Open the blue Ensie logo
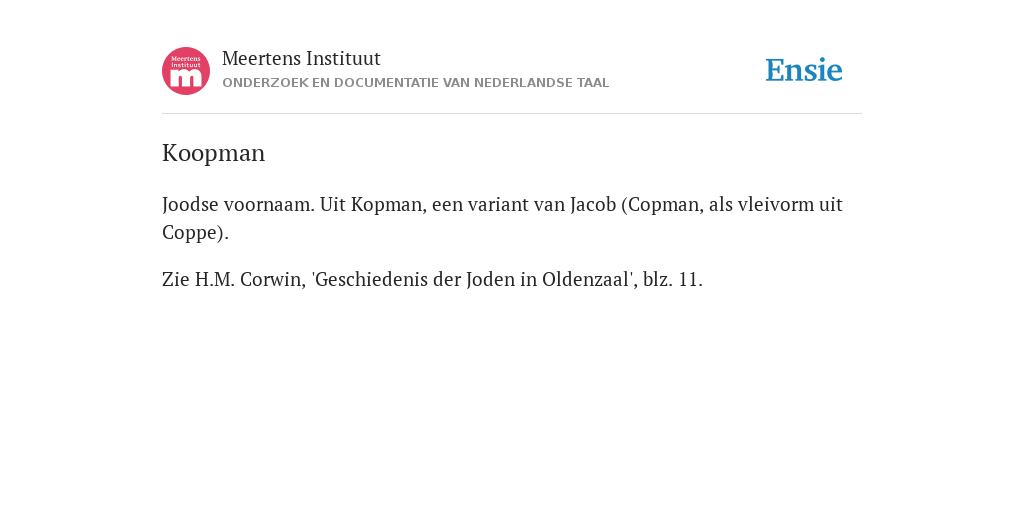Image resolution: width=1024 pixels, height=512 pixels. (804, 70)
